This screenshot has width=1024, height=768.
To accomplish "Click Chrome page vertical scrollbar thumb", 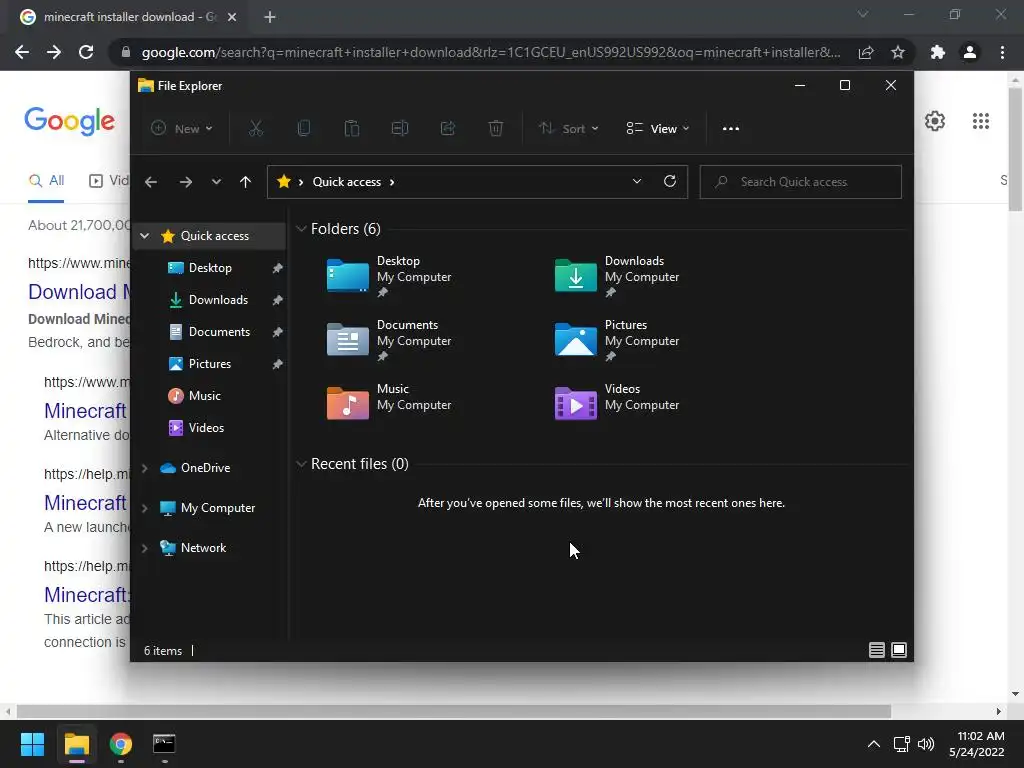I will (x=1015, y=150).
